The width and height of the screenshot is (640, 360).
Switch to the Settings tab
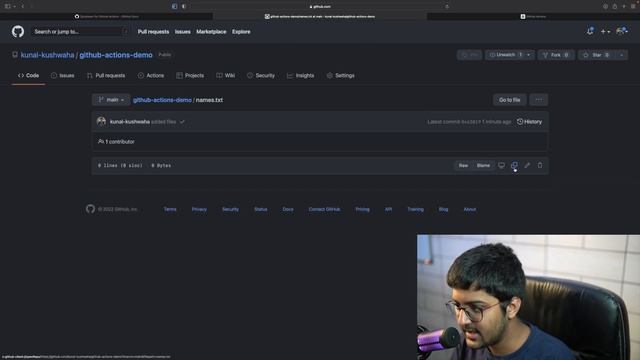pyautogui.click(x=340, y=76)
